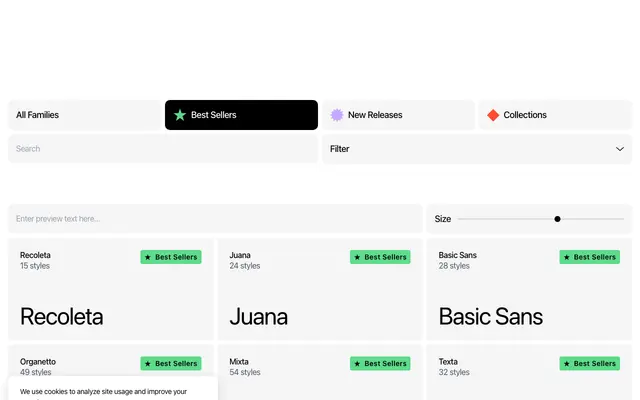640x400 pixels.
Task: Click the Size slider handle
Action: click(557, 219)
